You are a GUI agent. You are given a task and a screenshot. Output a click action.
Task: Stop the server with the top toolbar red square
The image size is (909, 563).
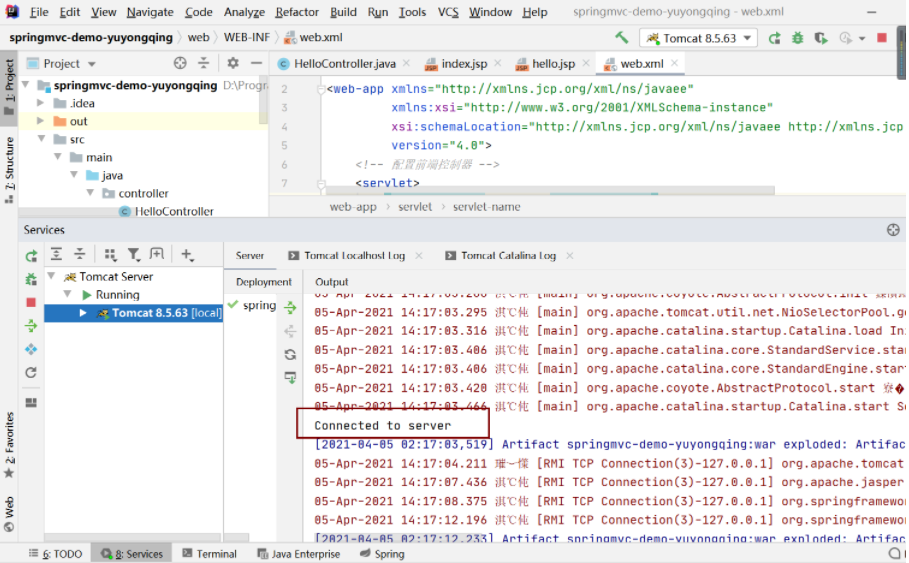(881, 38)
